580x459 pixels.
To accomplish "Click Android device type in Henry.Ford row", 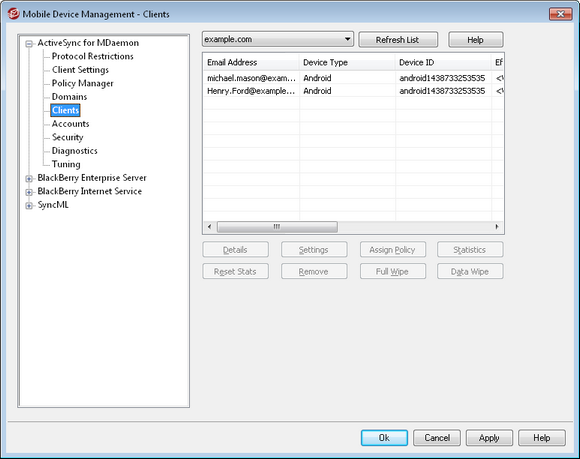I will (317, 91).
